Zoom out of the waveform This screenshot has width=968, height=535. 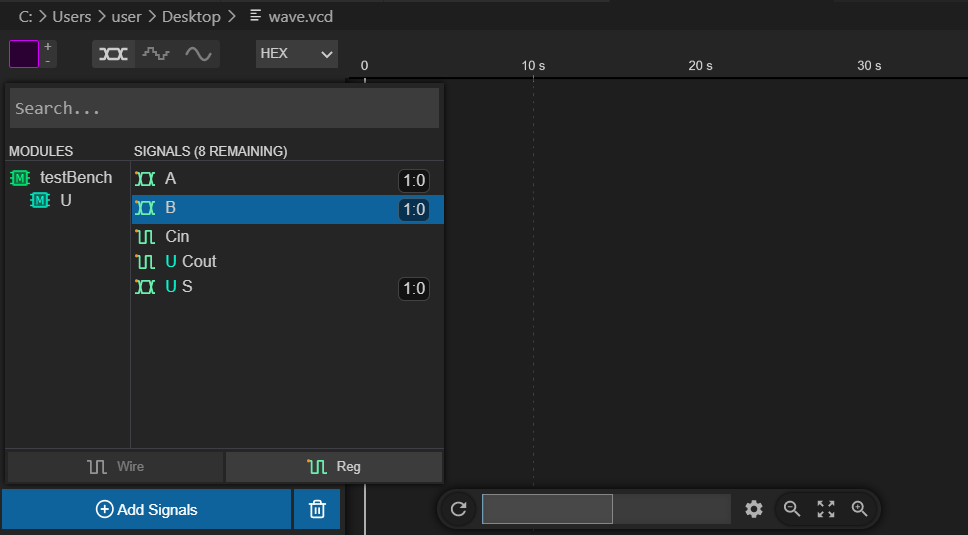(x=792, y=509)
